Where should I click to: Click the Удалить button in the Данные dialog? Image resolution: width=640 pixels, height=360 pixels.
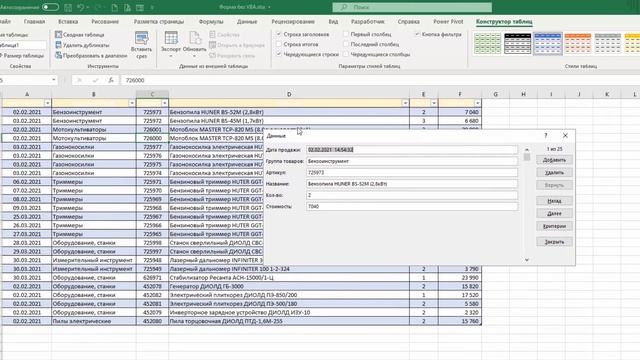554,173
